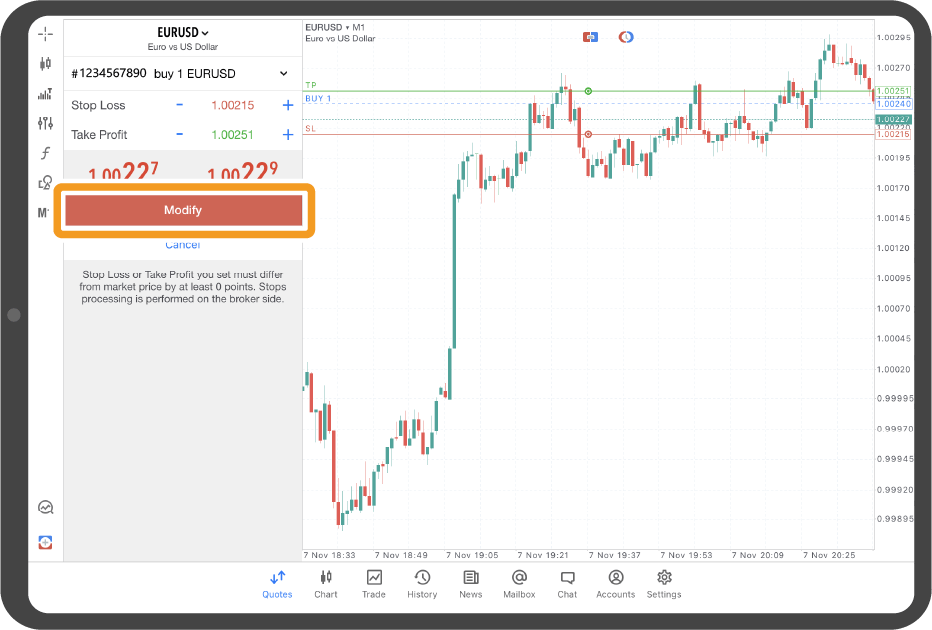Decrease Take Profit with minus button
This screenshot has height=630, width=932.
coord(180,134)
